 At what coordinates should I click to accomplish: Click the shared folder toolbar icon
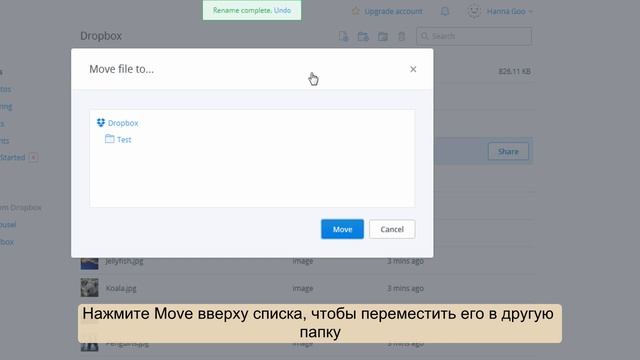[383, 36]
